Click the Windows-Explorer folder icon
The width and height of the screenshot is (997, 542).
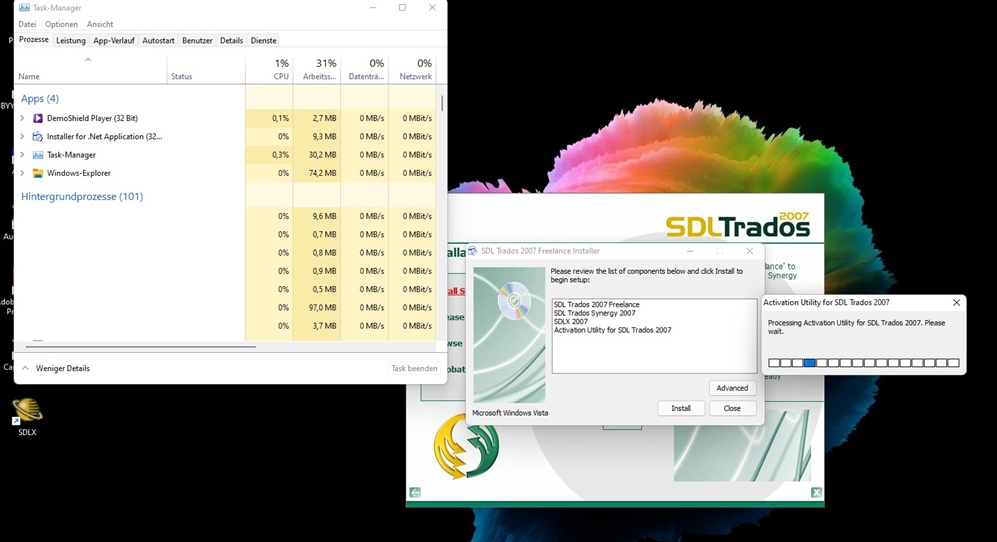(x=38, y=173)
